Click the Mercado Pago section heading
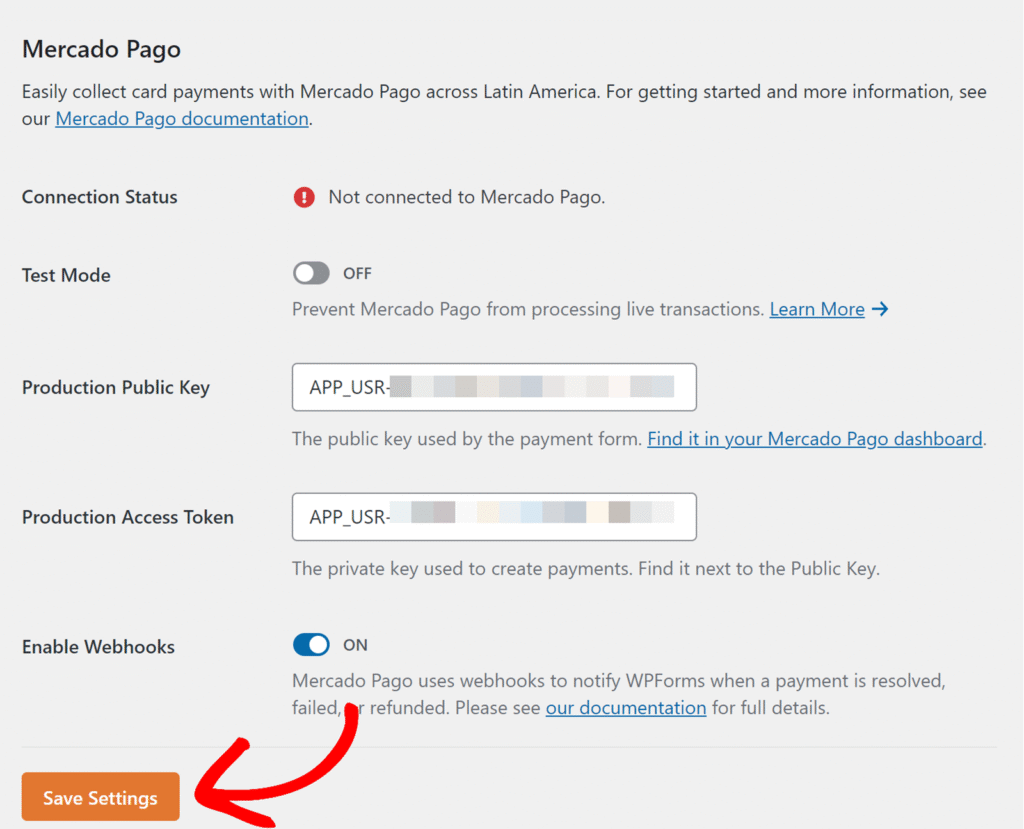 click(x=101, y=49)
